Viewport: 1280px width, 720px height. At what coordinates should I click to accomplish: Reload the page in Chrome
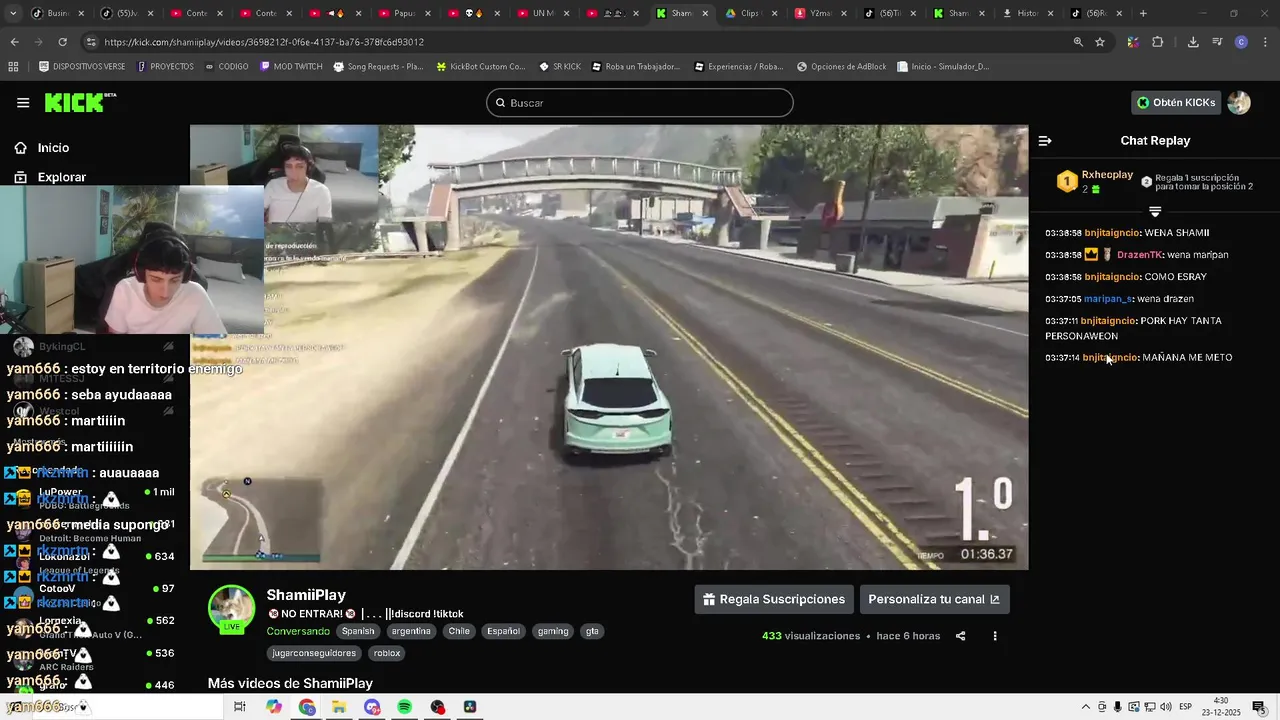coord(62,42)
